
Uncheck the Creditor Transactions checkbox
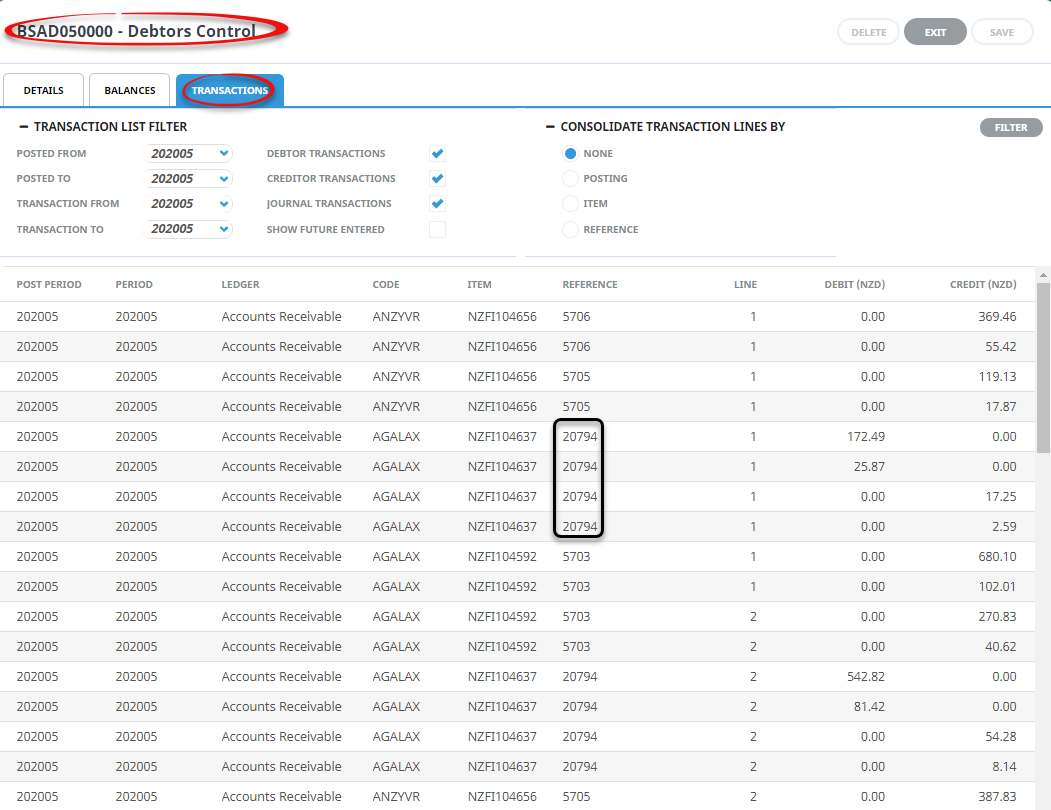click(437, 178)
